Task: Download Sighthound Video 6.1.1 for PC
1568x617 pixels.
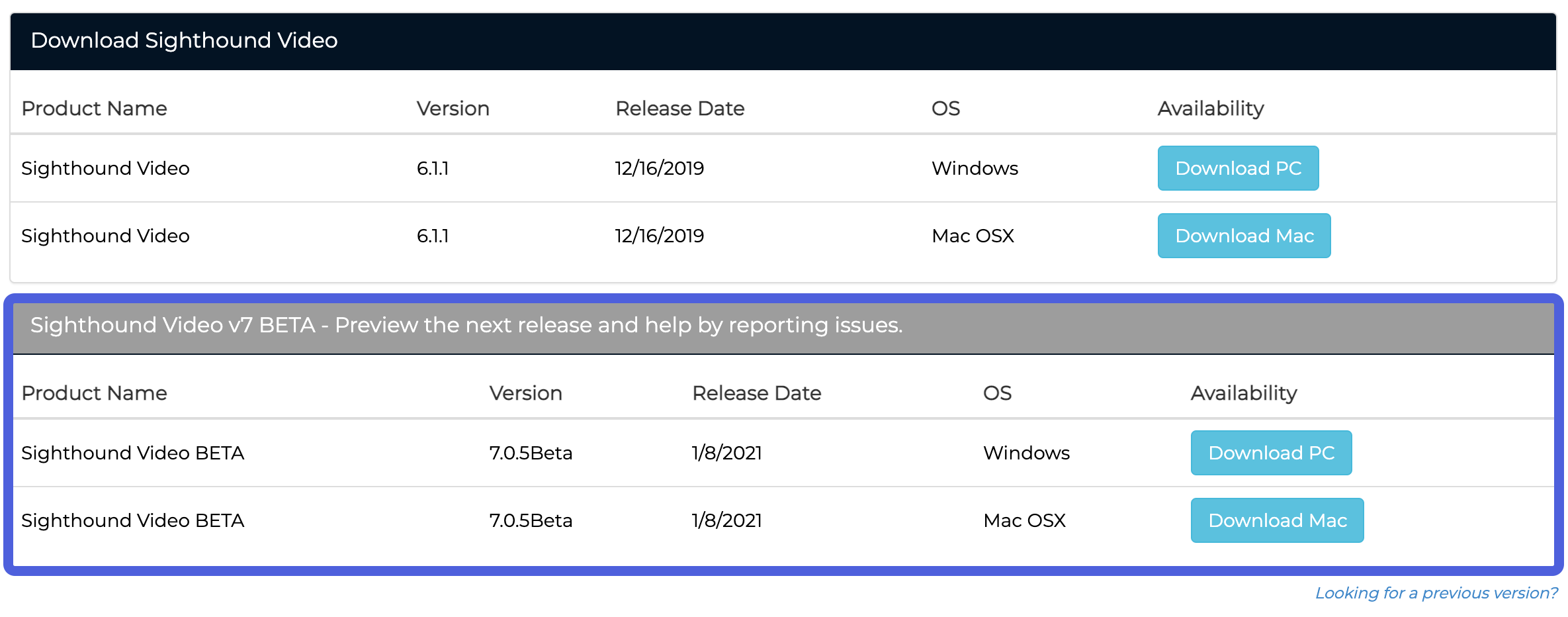Action: pyautogui.click(x=1238, y=168)
